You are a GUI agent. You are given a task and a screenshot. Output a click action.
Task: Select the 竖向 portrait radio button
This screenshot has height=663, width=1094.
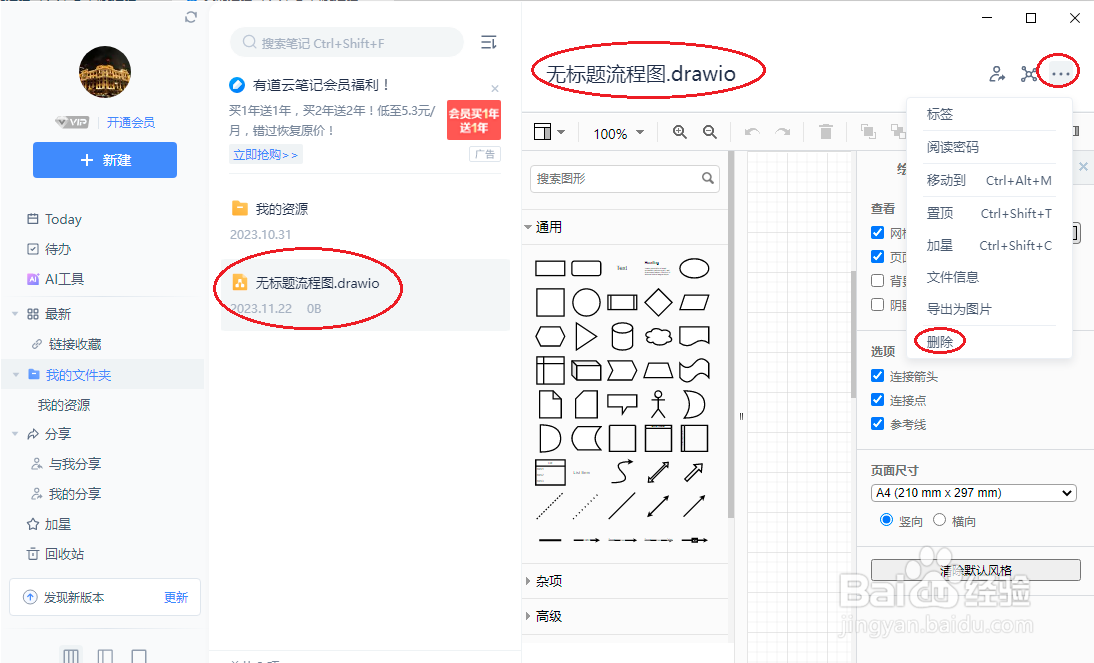[x=886, y=519]
